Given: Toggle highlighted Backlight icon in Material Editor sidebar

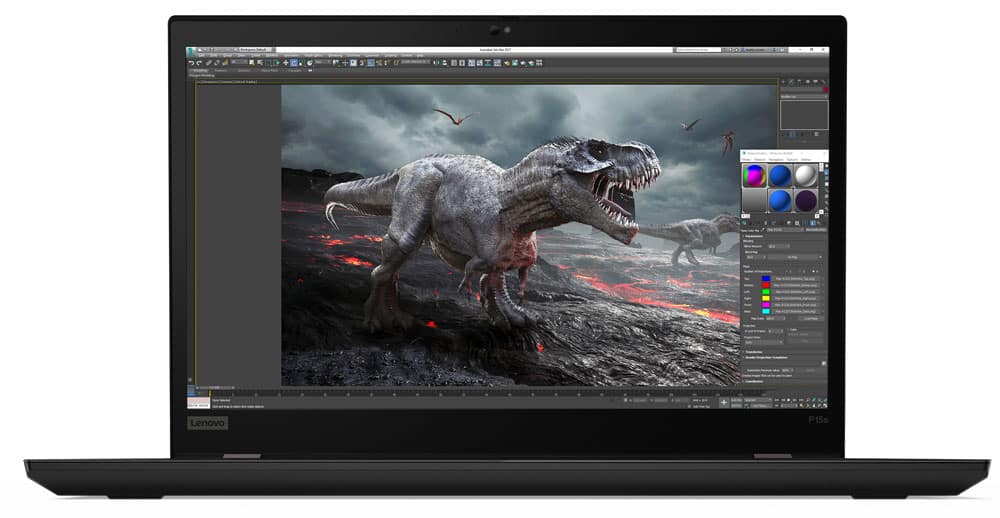Looking at the screenshot, I should coord(826,172).
